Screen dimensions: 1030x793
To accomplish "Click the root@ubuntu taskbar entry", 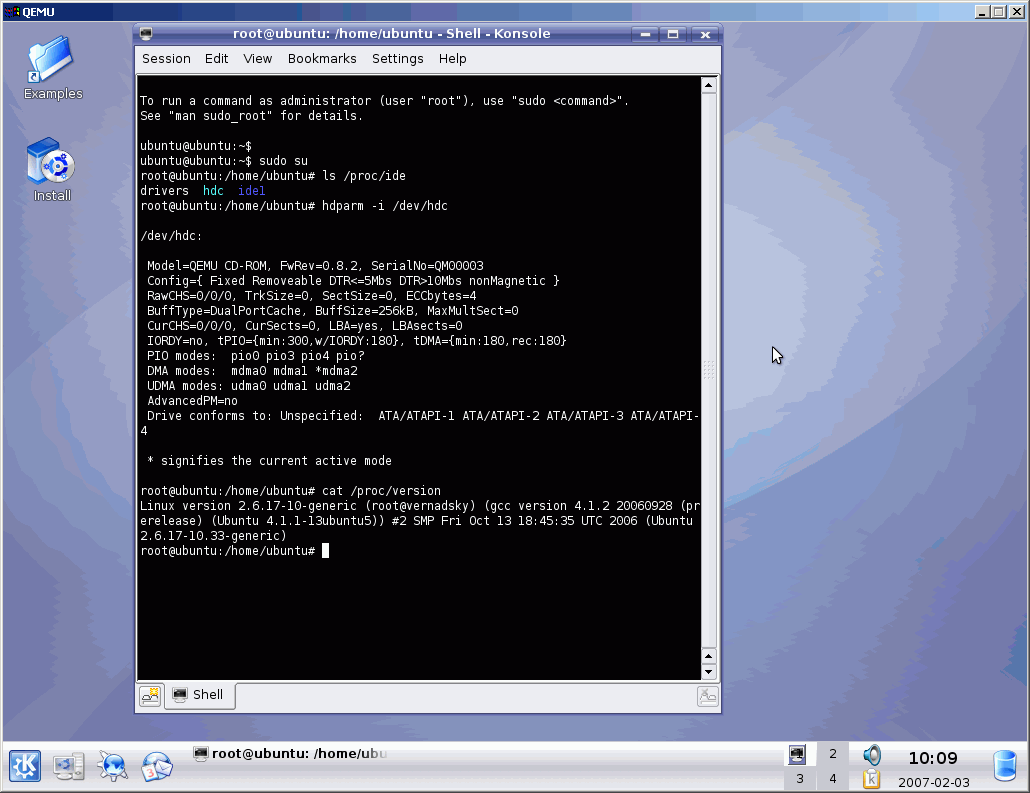I will [x=290, y=754].
